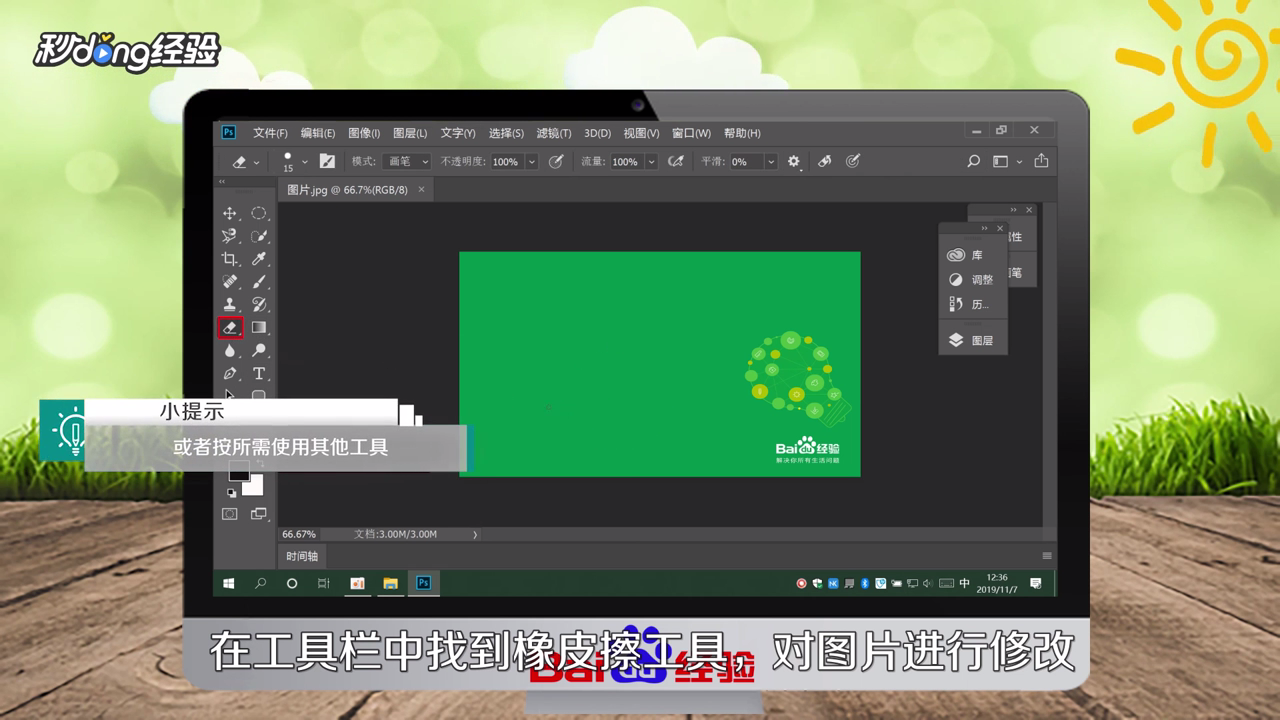Click the zoom level 66.67% field
Viewport: 1280px width, 720px height.
pos(299,535)
